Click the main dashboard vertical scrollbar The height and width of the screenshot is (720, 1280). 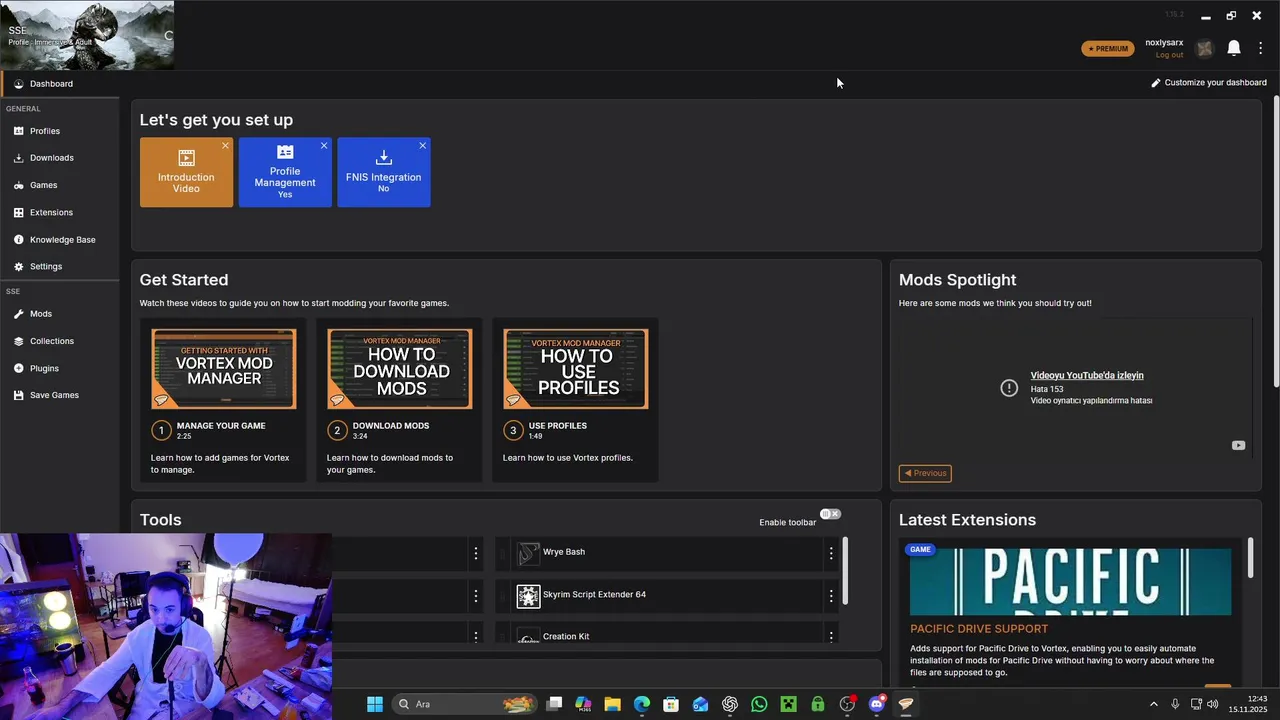(1275, 240)
